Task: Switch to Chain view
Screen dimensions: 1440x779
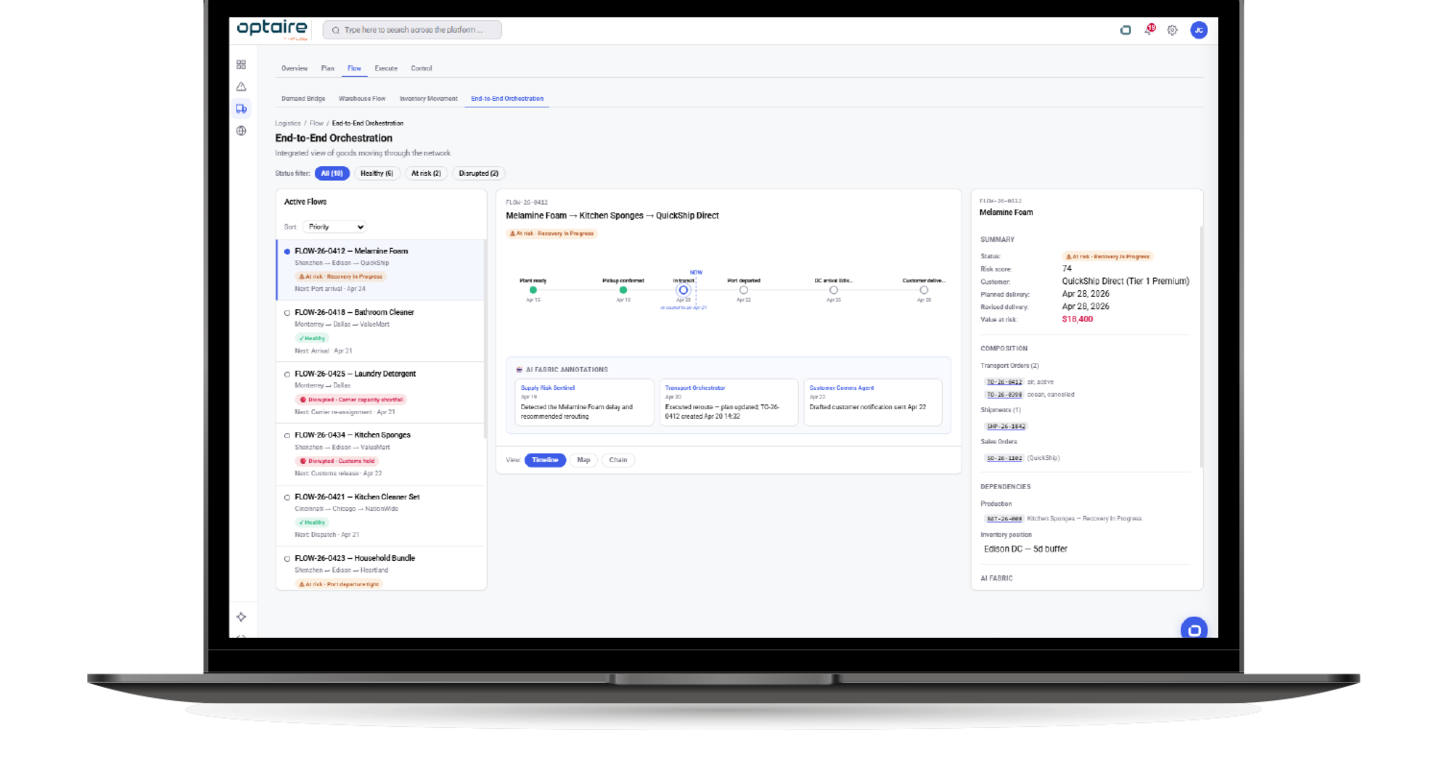Action: point(618,460)
